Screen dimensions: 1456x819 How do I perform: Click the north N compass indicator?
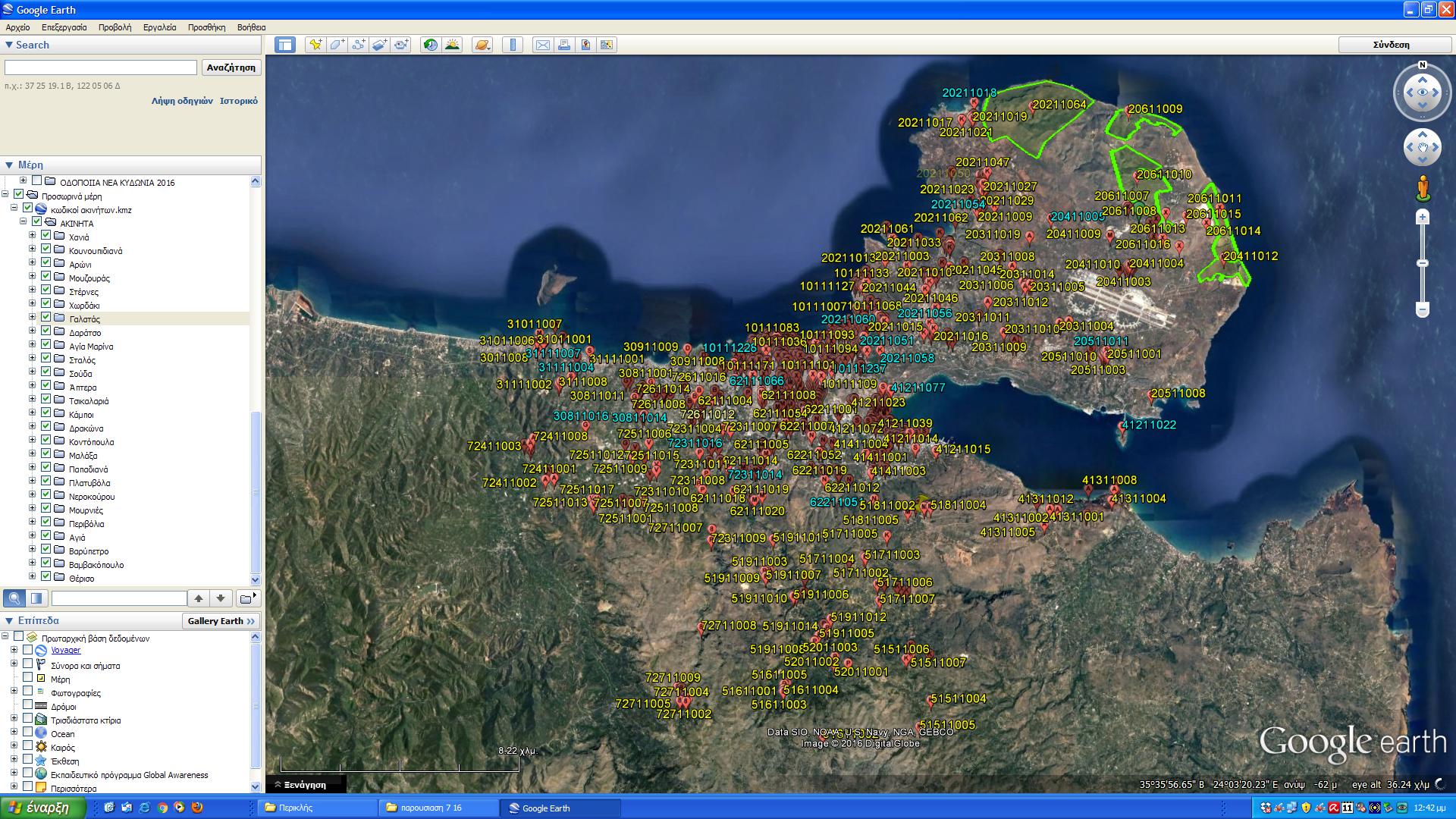tap(1423, 65)
